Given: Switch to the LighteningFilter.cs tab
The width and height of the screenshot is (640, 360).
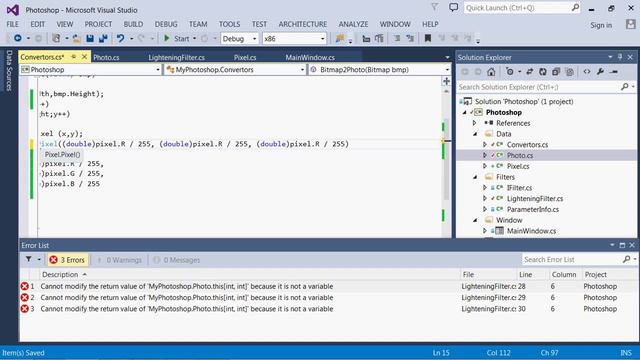Looking at the screenshot, I should tap(176, 58).
